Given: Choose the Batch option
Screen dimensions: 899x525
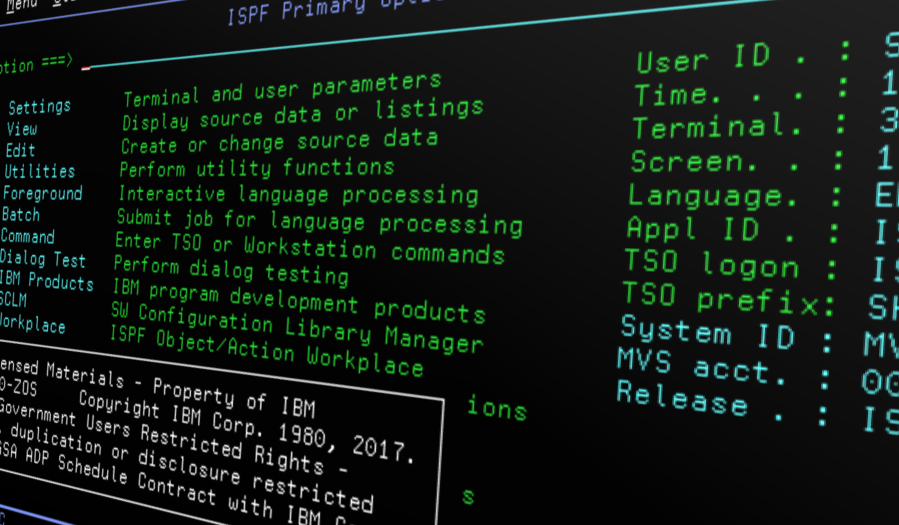Looking at the screenshot, I should click(21, 215).
